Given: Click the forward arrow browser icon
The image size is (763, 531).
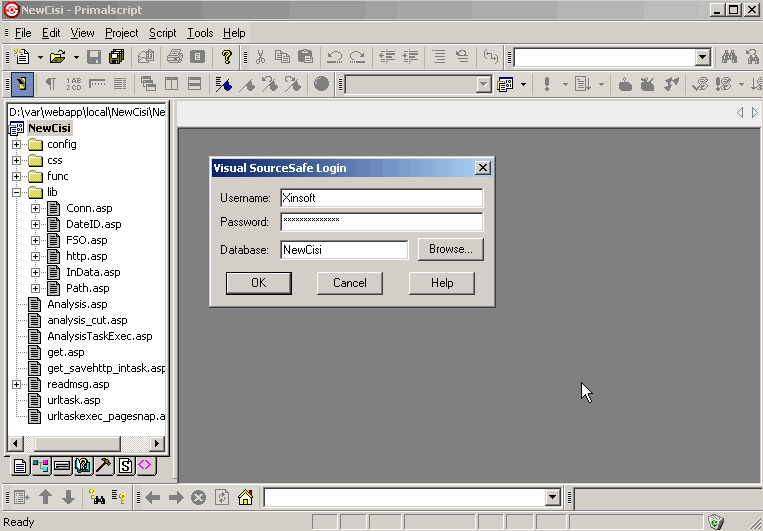Looking at the screenshot, I should pyautogui.click(x=176, y=497).
